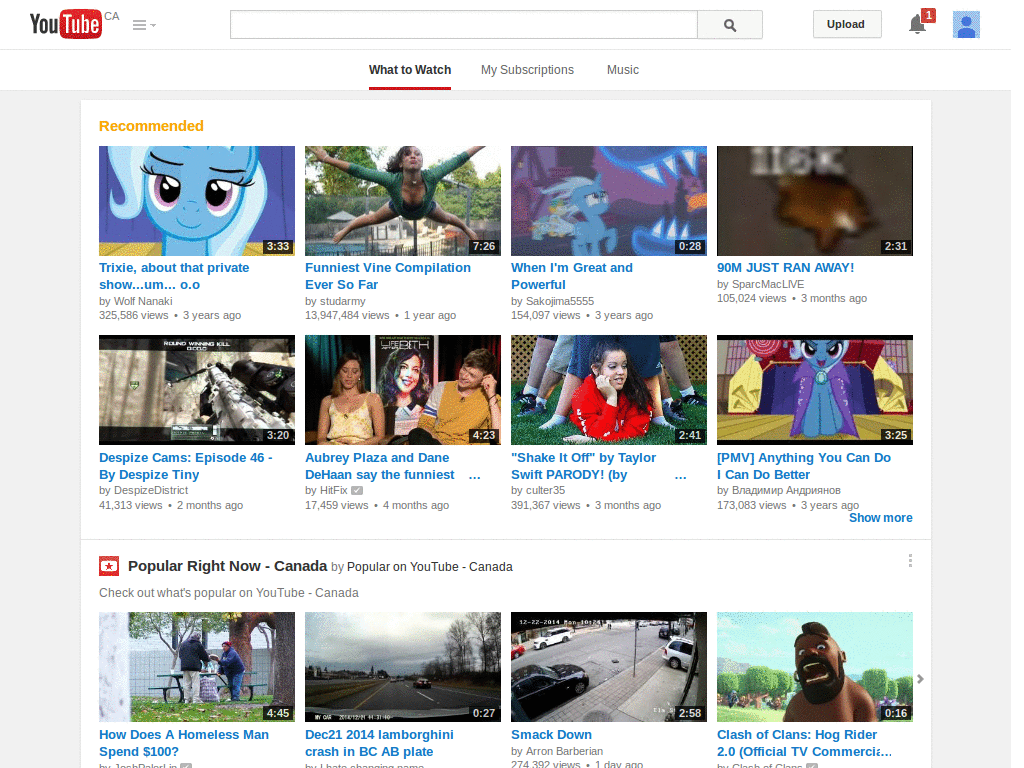Open channel culter35
The image size is (1024, 768).
coord(545,490)
